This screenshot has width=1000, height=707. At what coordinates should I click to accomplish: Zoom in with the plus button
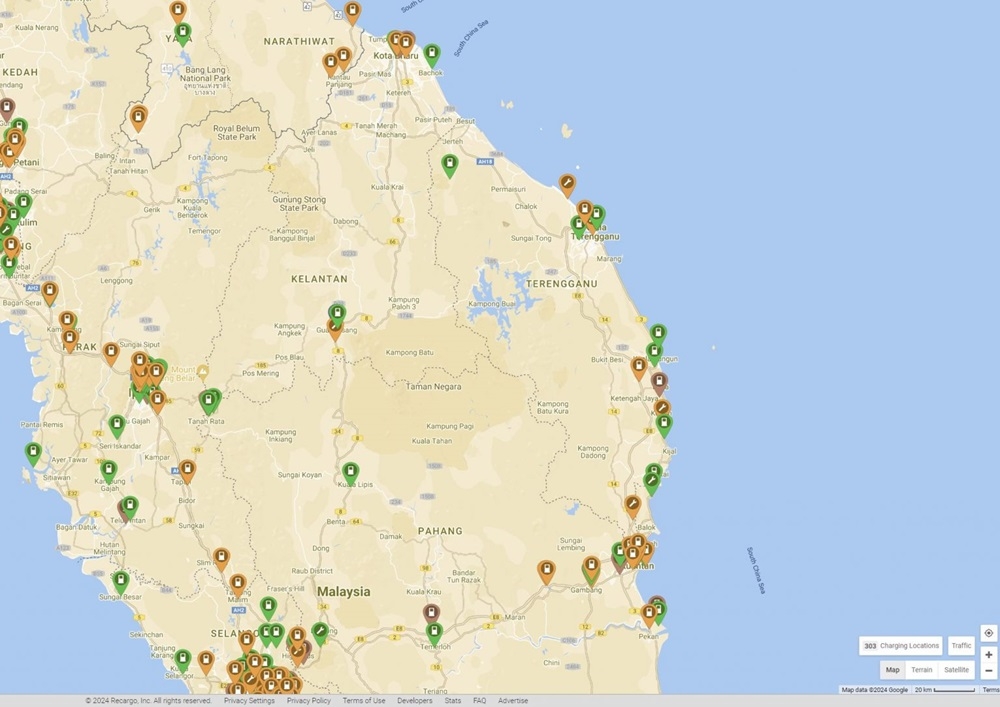pos(988,655)
